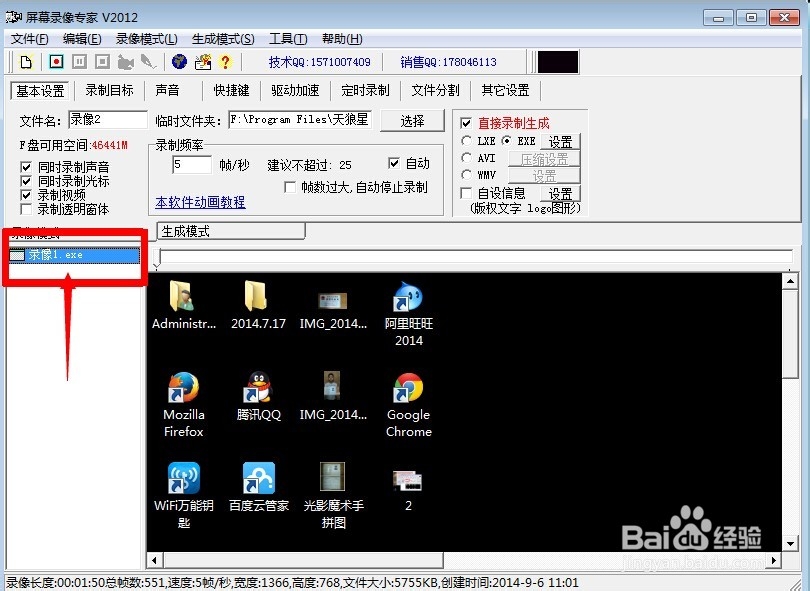
Task: Click the frame rate 帧/秒 input field
Action: [192, 165]
